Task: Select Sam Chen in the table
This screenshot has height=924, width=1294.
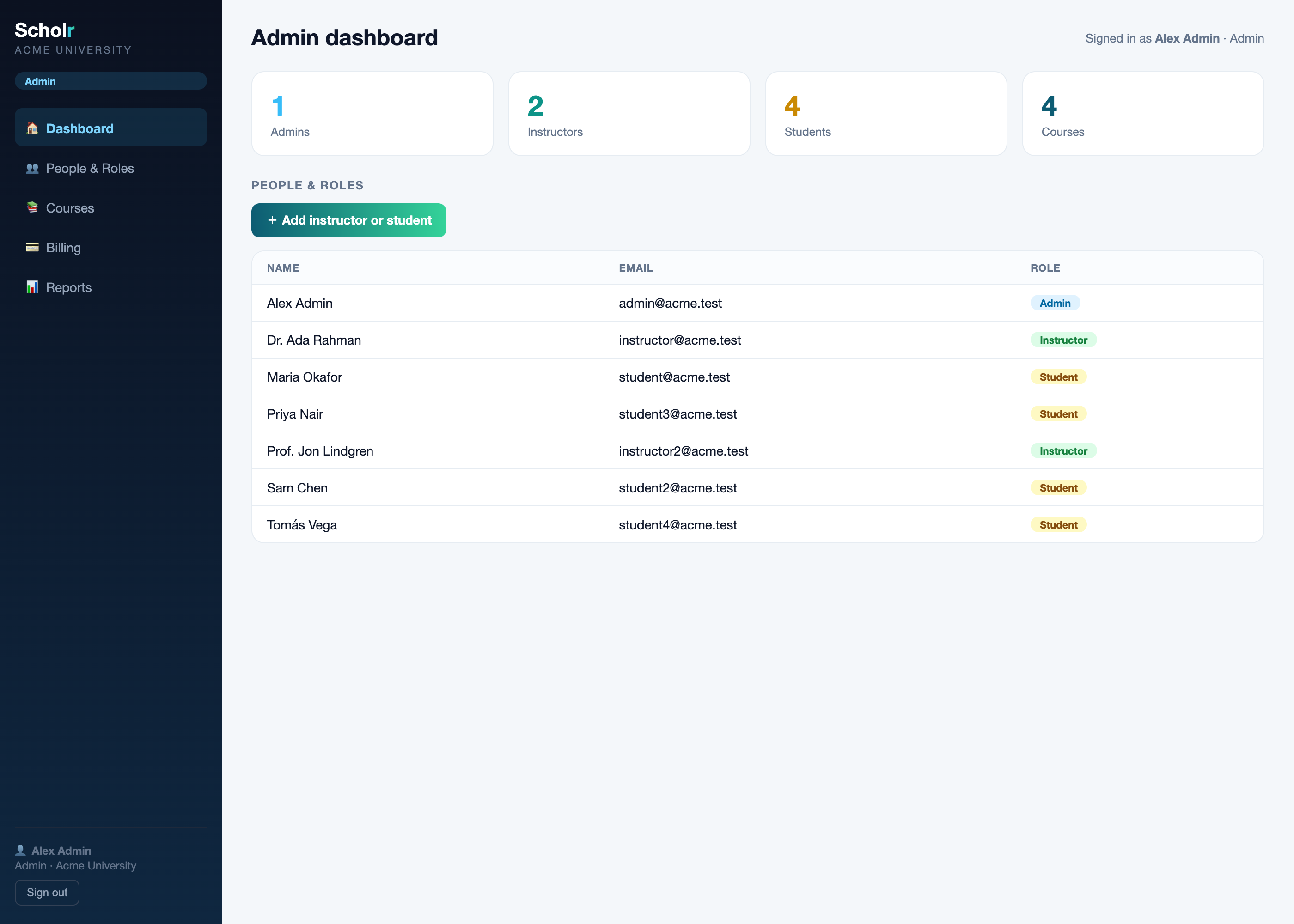Action: click(x=297, y=488)
